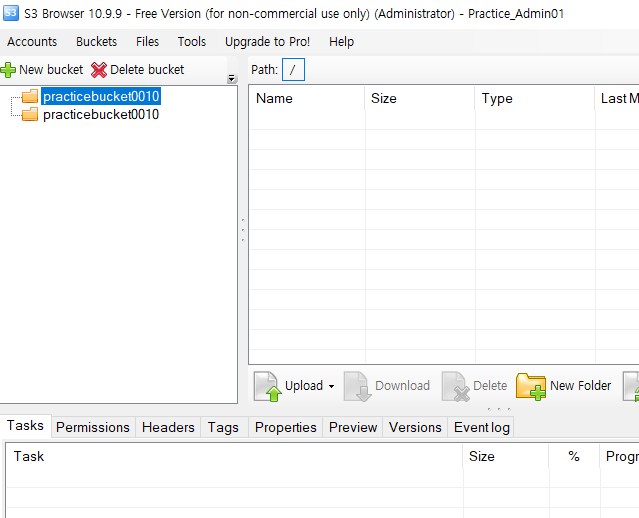This screenshot has width=639, height=518.
Task: Switch to the Properties tab
Action: coord(286,427)
